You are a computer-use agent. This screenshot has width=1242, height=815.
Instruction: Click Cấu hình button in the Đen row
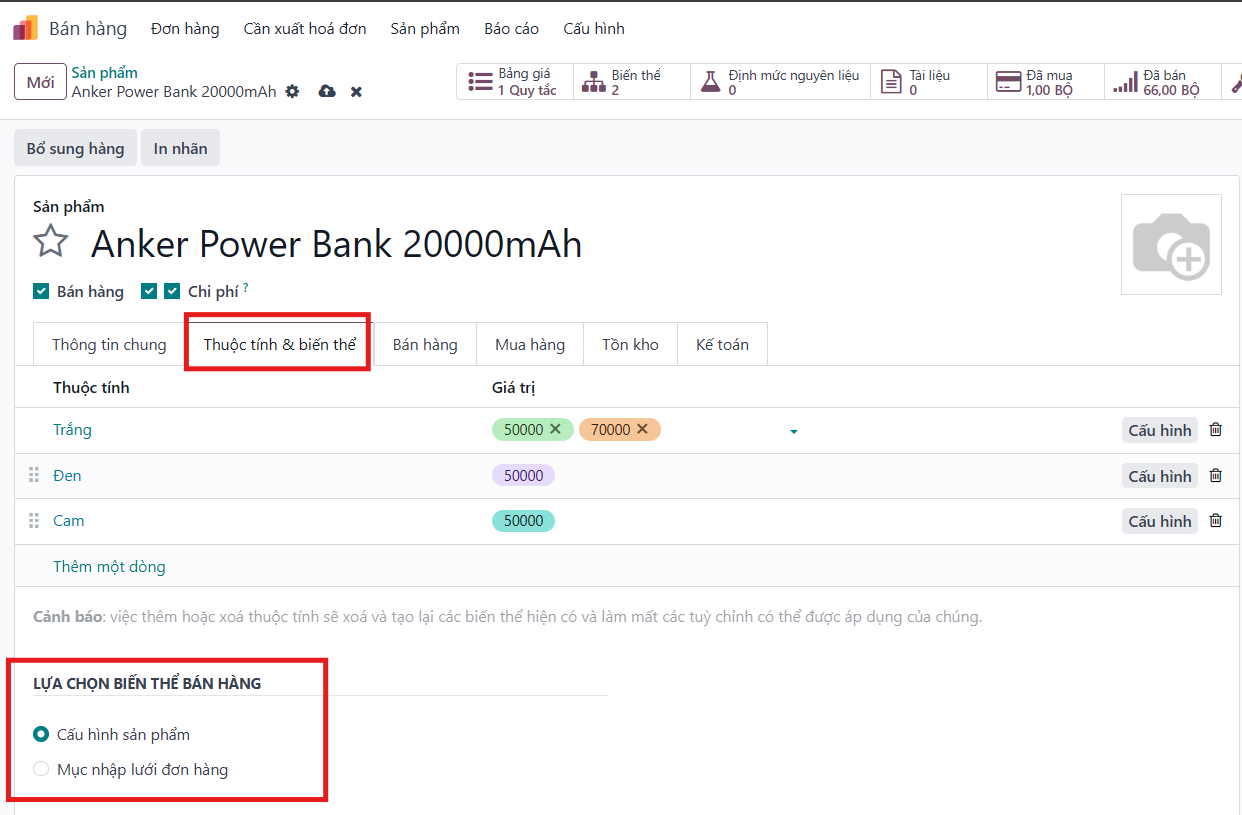click(1160, 476)
